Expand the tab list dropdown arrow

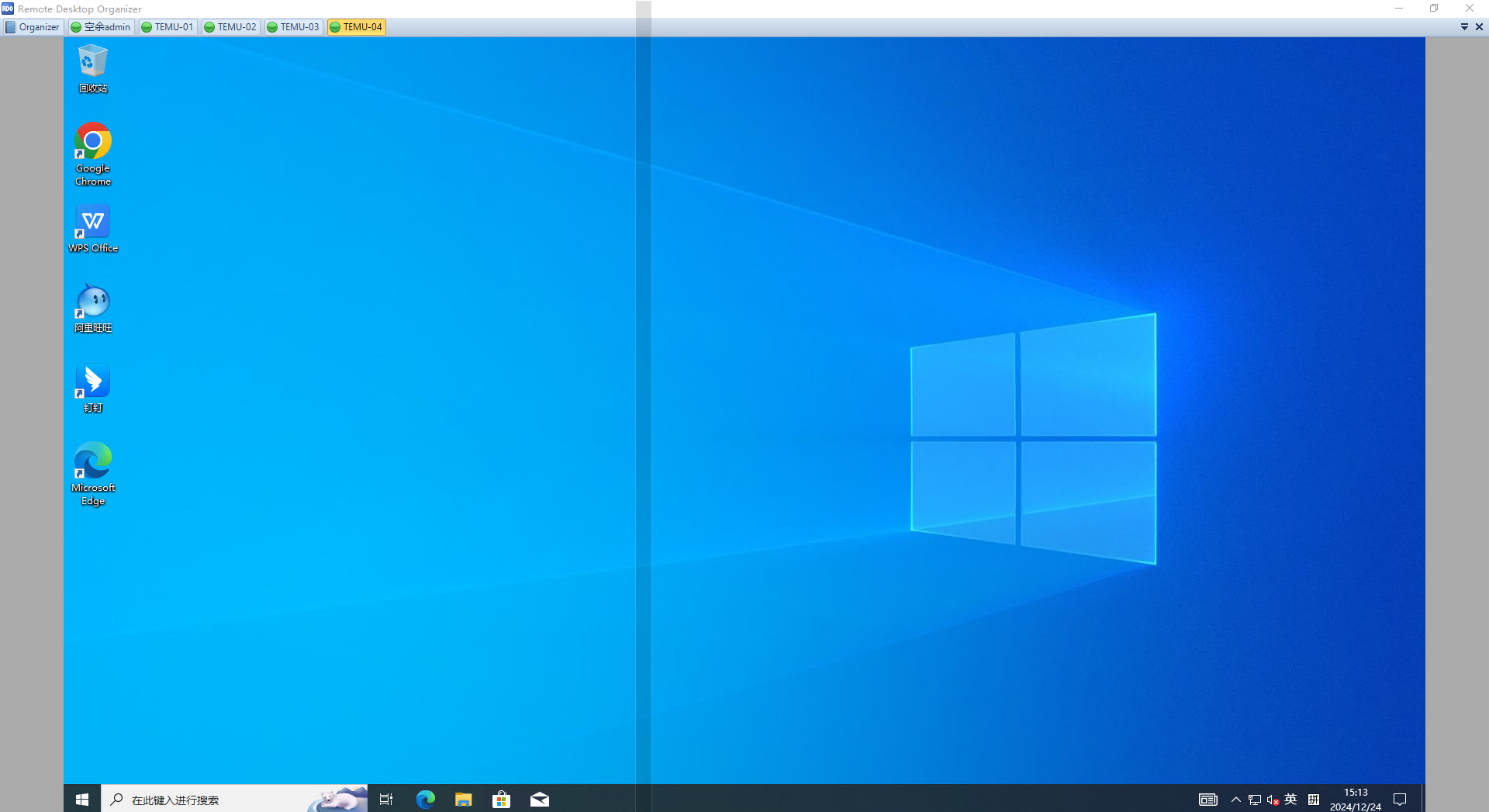point(1464,27)
